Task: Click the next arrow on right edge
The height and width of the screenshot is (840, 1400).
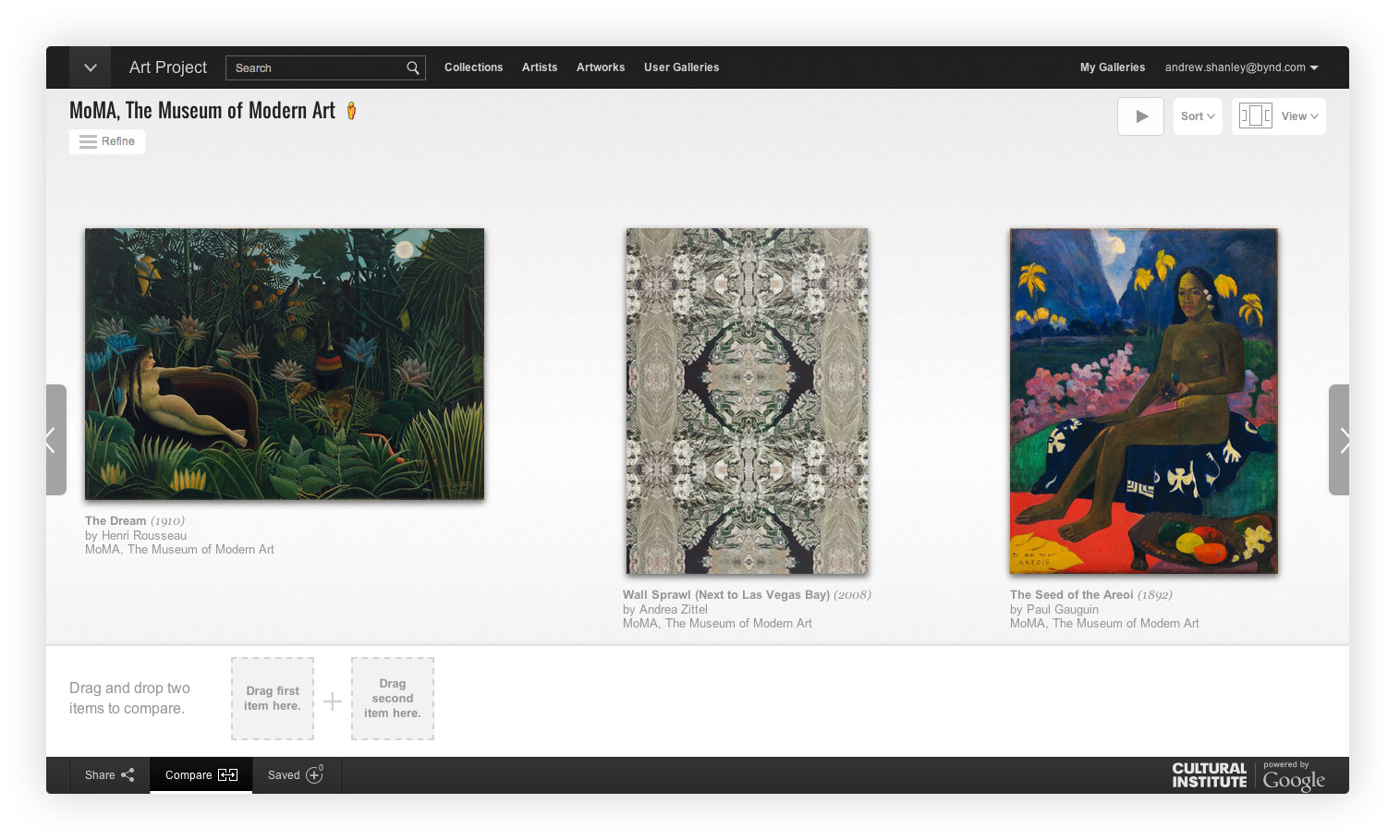Action: click(x=1339, y=440)
